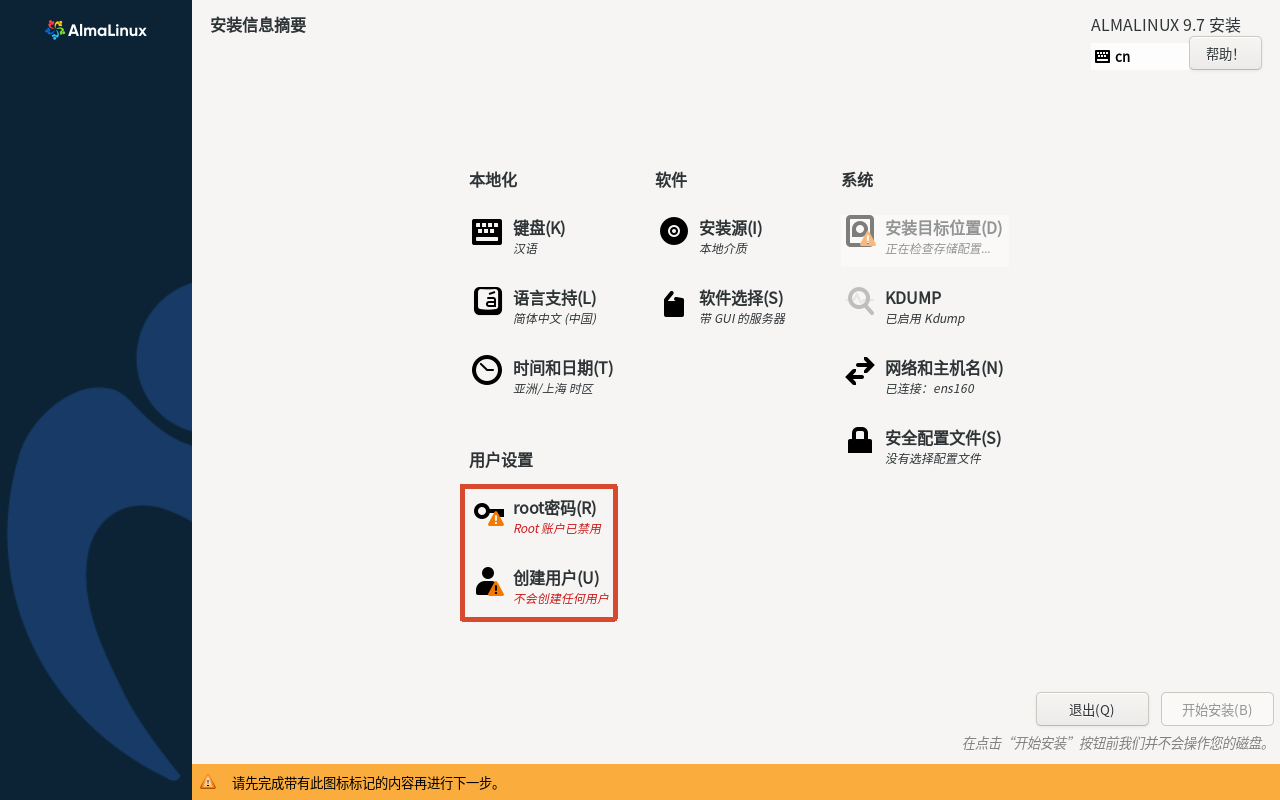Open 软件选择(S) software selection
This screenshot has height=800, width=1280.
point(722,307)
